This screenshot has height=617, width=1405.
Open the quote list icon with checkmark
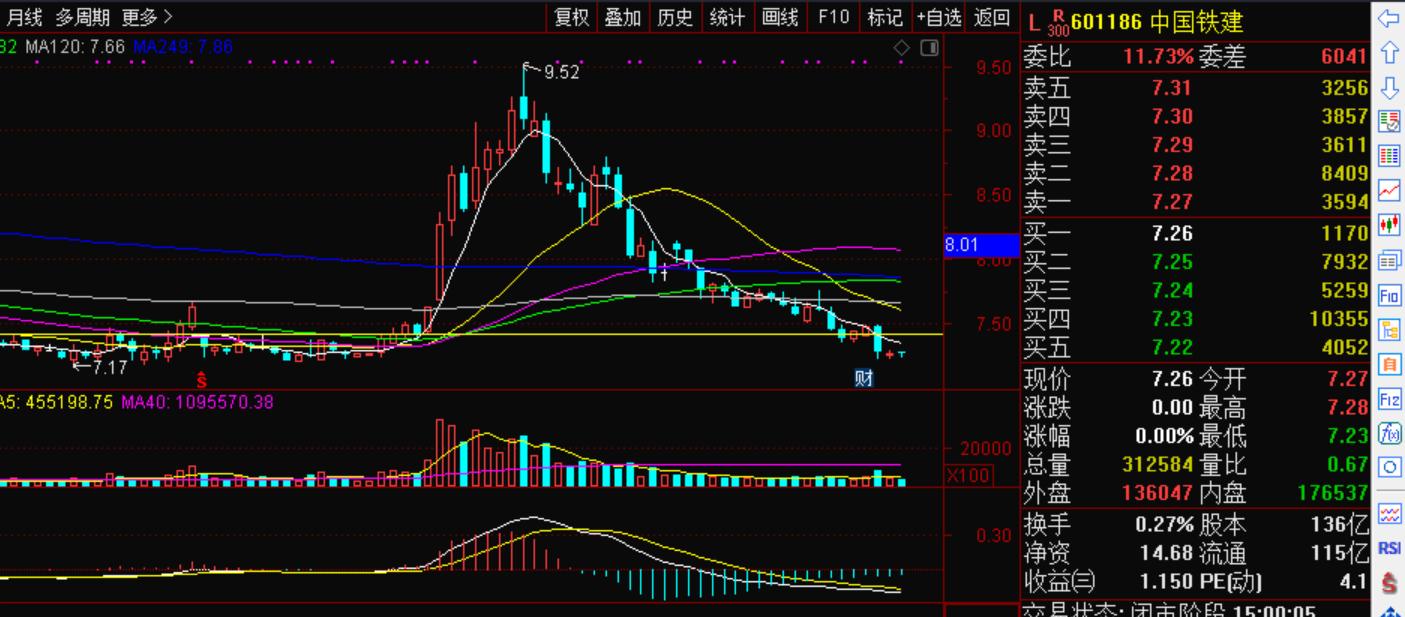1389,122
